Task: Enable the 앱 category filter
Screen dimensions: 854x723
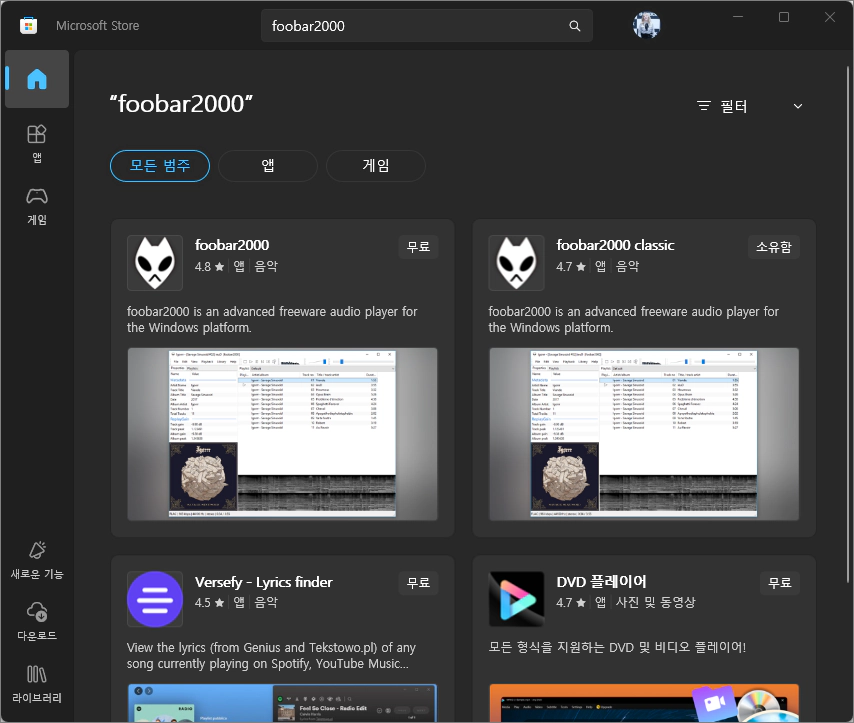Action: (x=267, y=166)
